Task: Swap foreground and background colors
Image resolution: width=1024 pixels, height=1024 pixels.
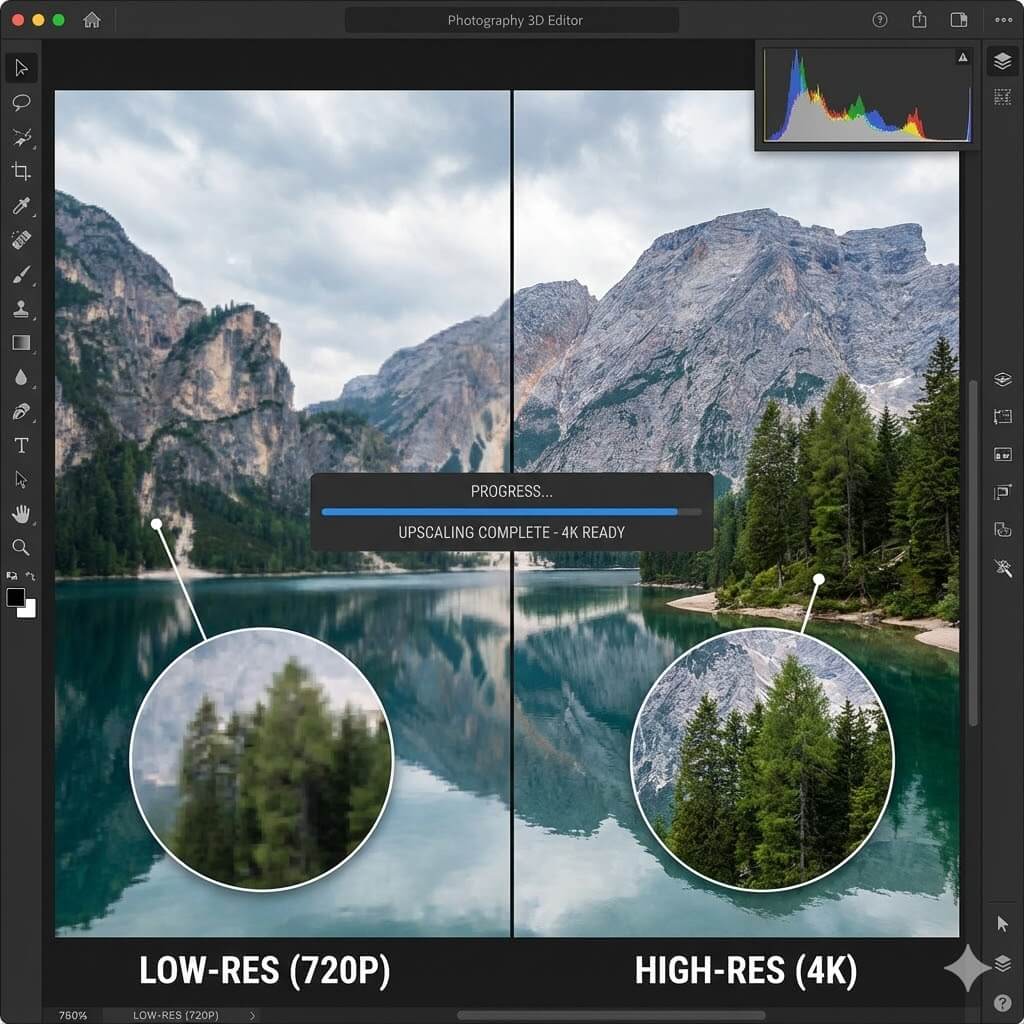Action: (x=31, y=576)
